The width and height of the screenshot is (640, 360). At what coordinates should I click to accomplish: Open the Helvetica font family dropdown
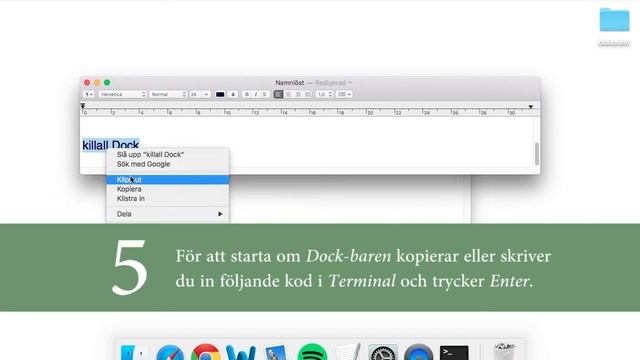coord(122,94)
